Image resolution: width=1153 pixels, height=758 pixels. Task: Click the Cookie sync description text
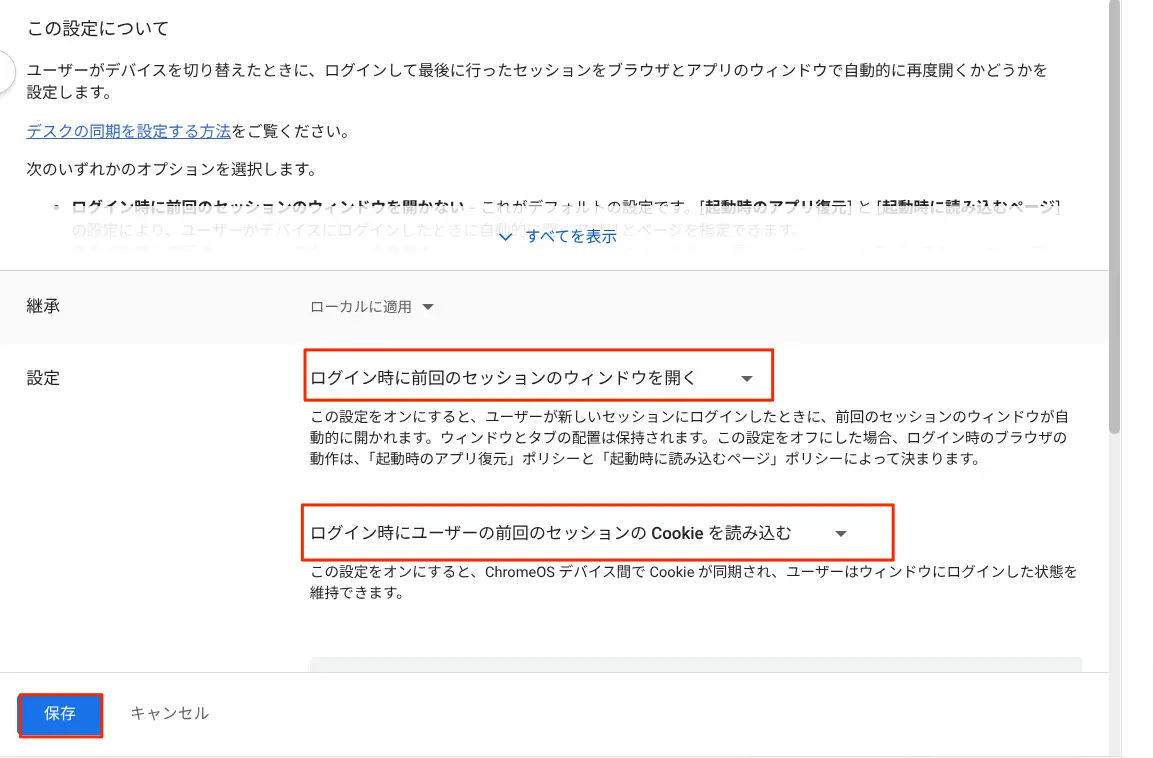690,582
